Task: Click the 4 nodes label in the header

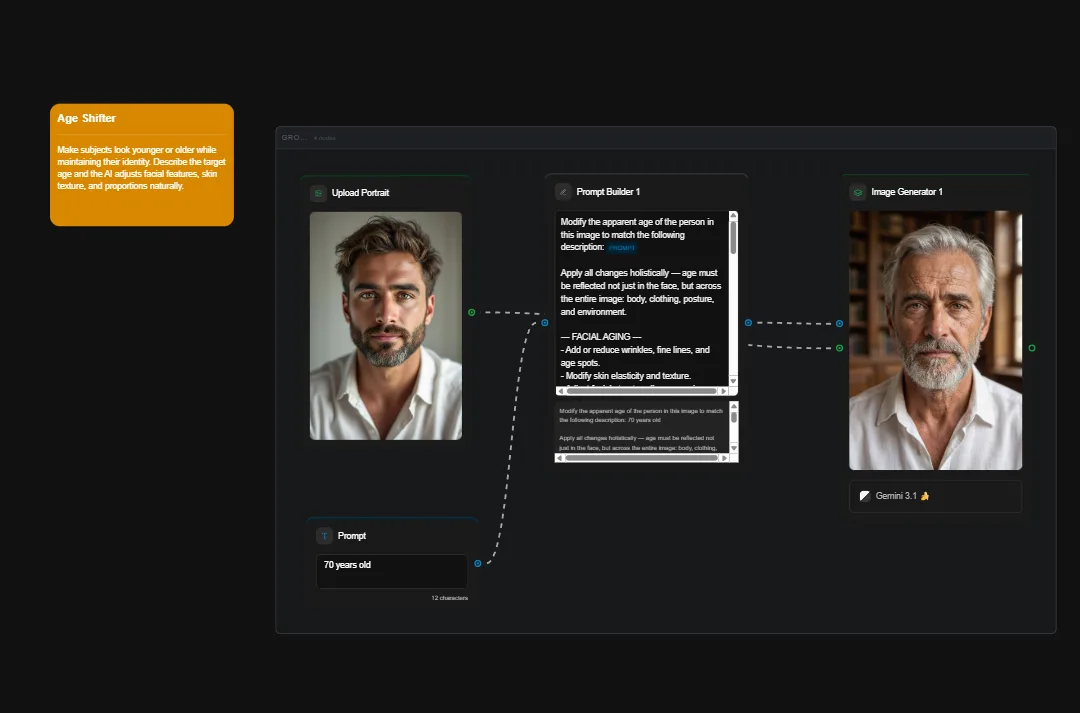Action: click(x=323, y=138)
